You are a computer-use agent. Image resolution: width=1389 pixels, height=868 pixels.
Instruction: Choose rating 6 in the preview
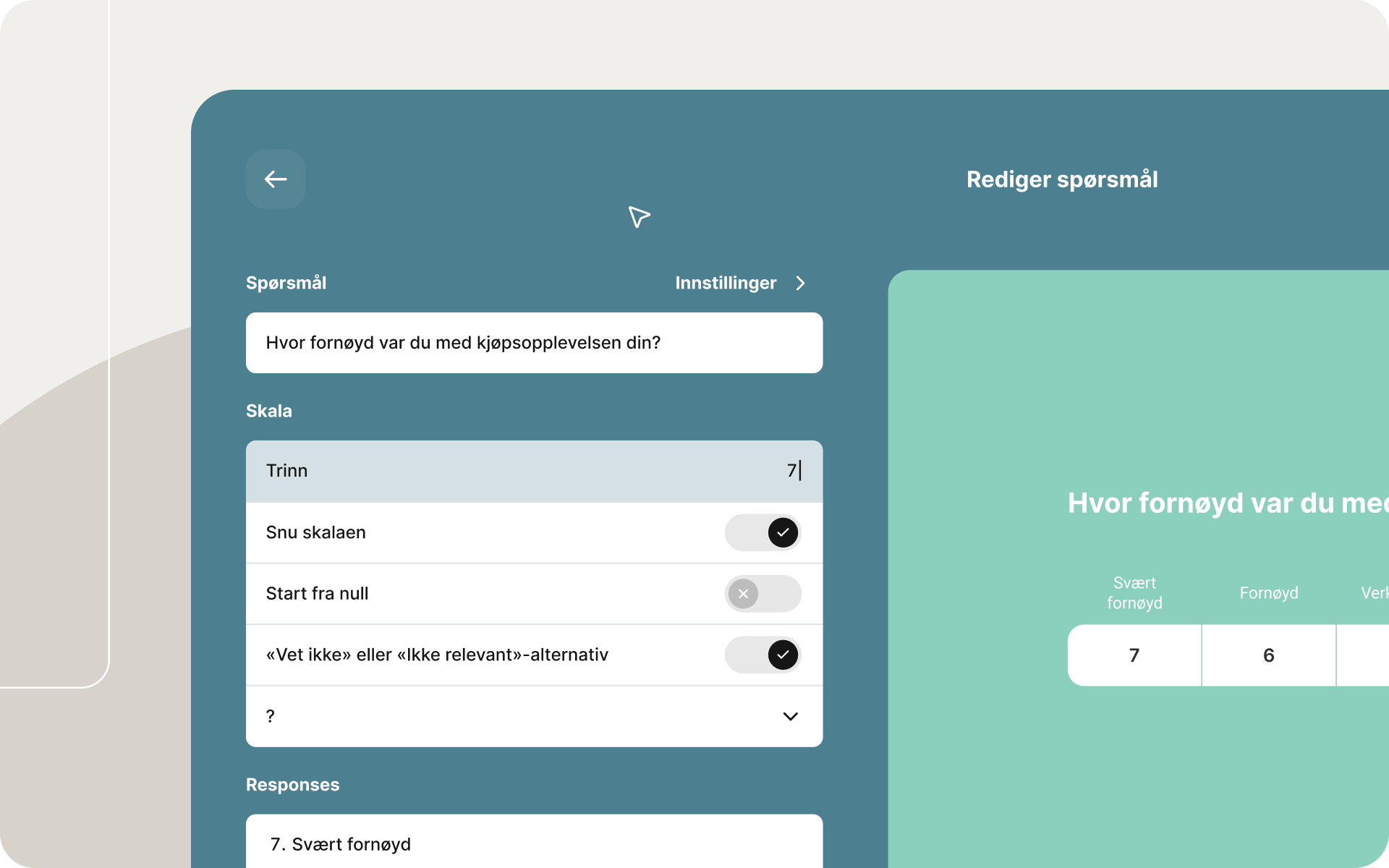click(x=1269, y=655)
